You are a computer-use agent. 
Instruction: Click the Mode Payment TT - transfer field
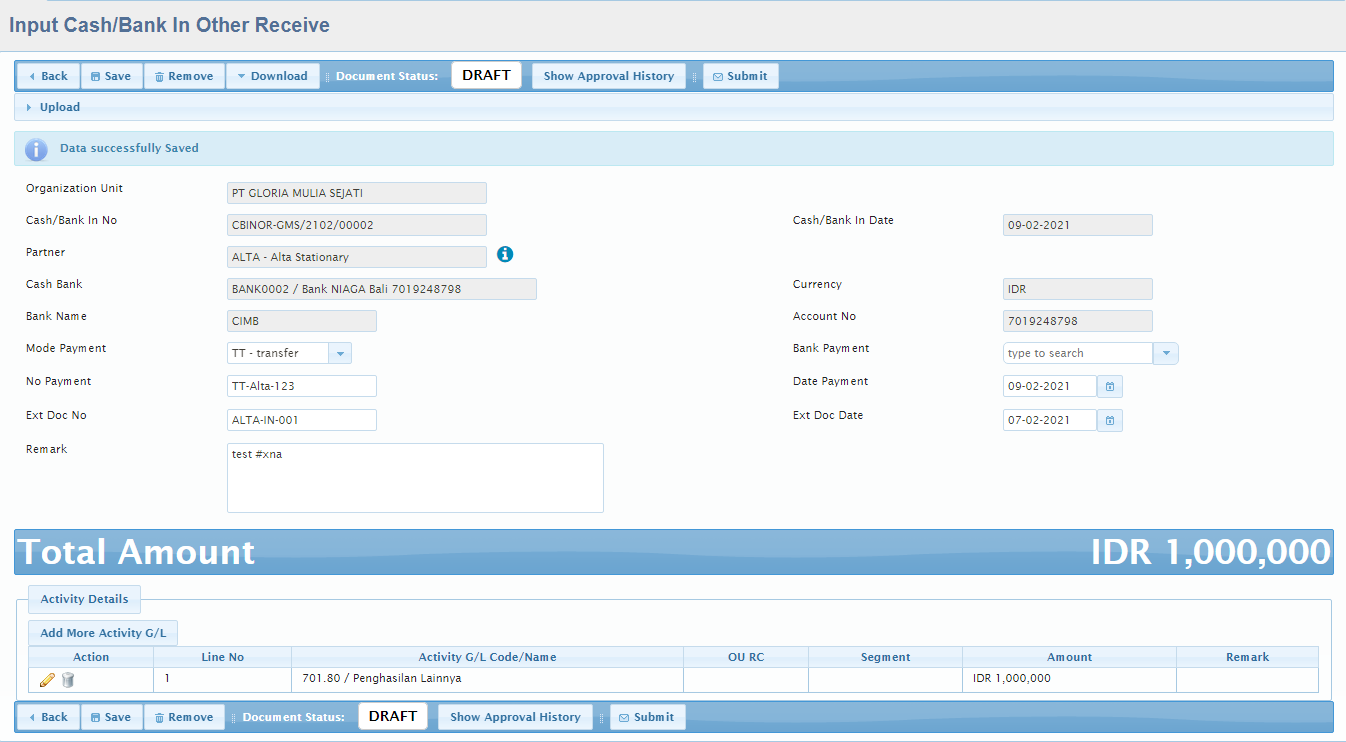click(x=278, y=353)
